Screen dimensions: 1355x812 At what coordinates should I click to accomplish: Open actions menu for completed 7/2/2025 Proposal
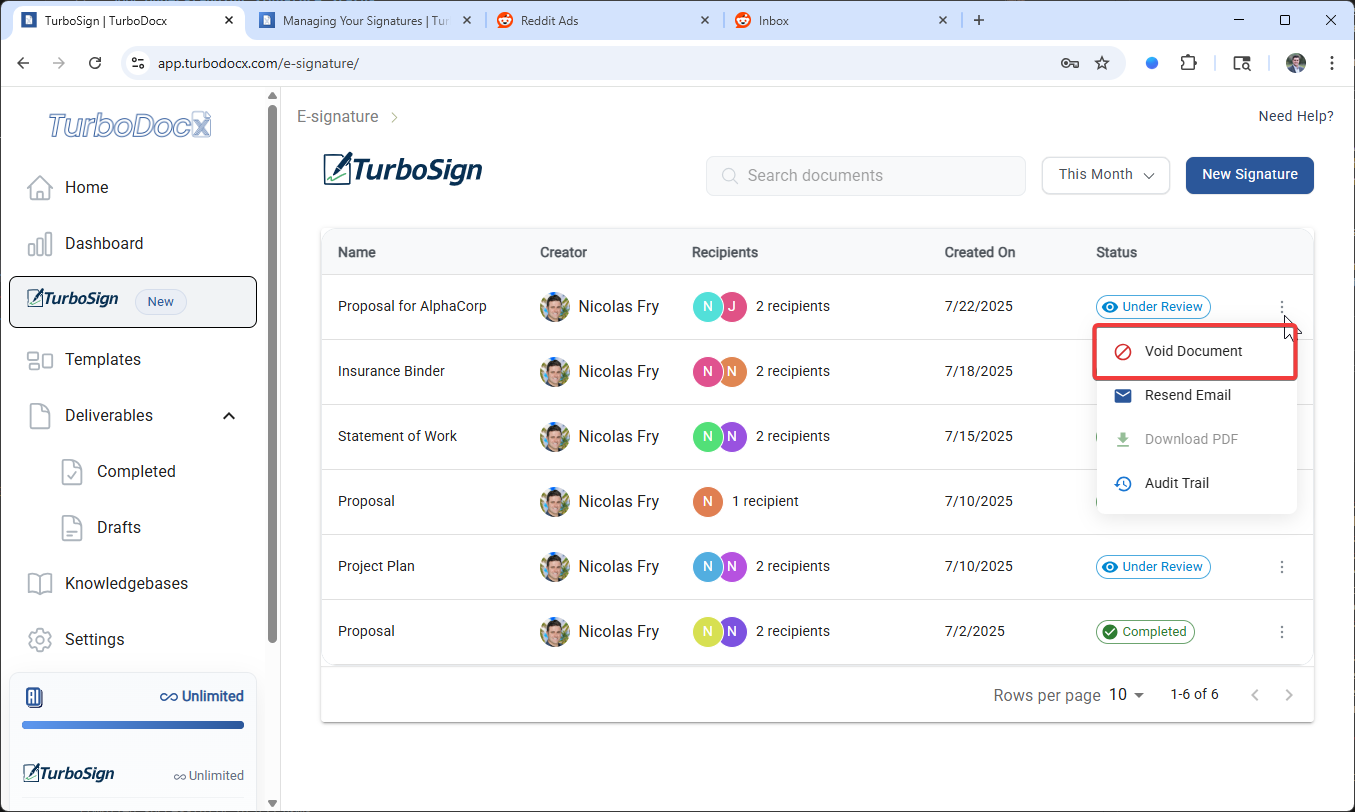coord(1282,632)
